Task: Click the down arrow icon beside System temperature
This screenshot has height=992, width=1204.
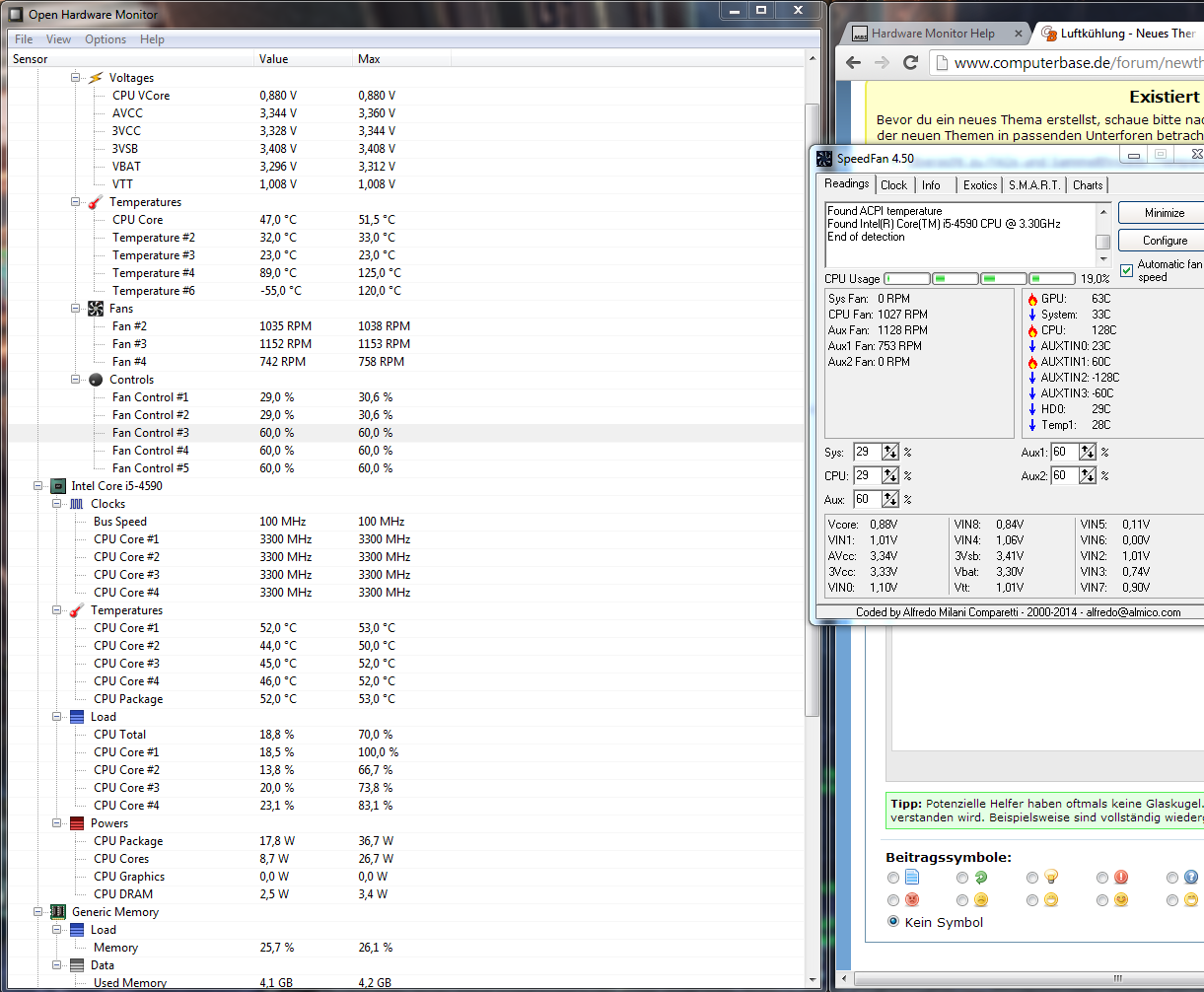Action: coord(1032,315)
